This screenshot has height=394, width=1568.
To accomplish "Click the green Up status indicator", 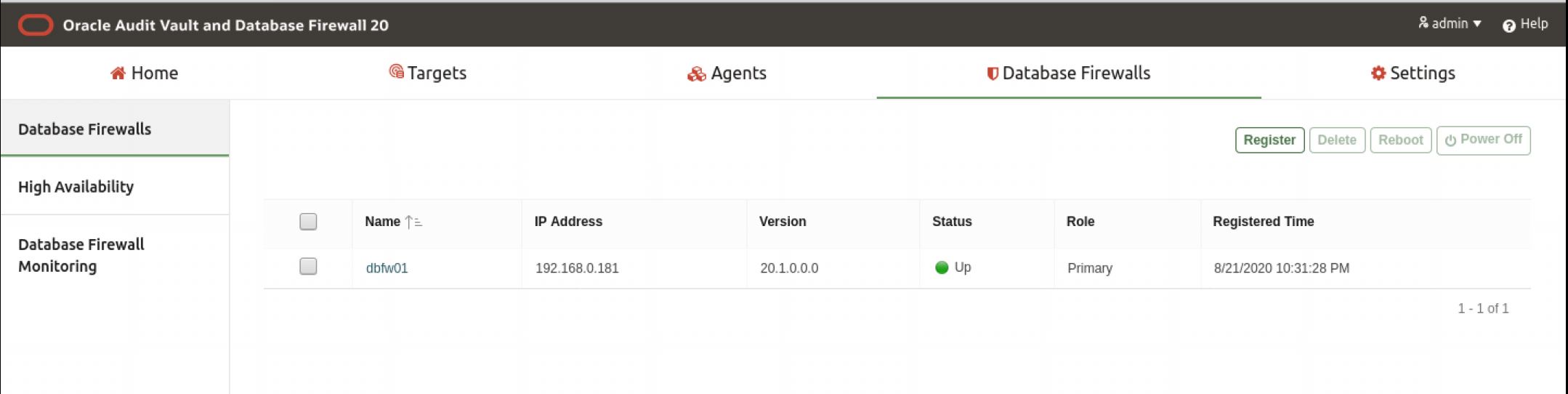I will point(942,268).
